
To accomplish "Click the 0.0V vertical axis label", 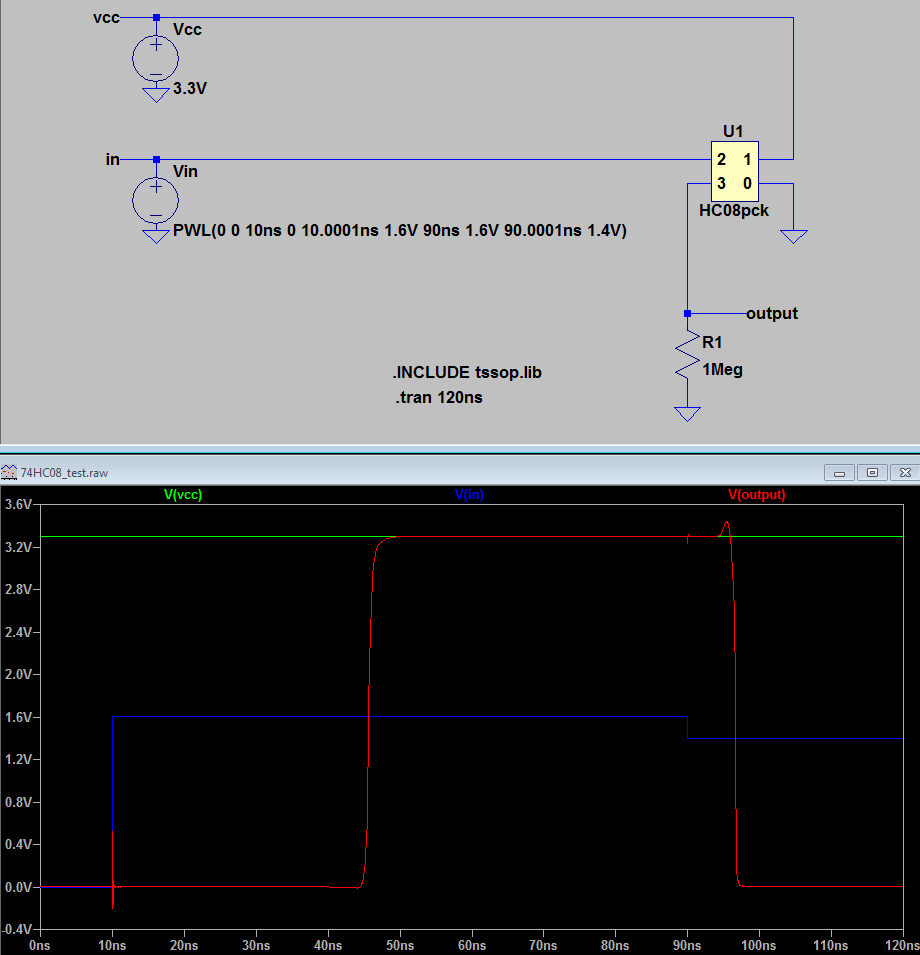I will [18, 887].
